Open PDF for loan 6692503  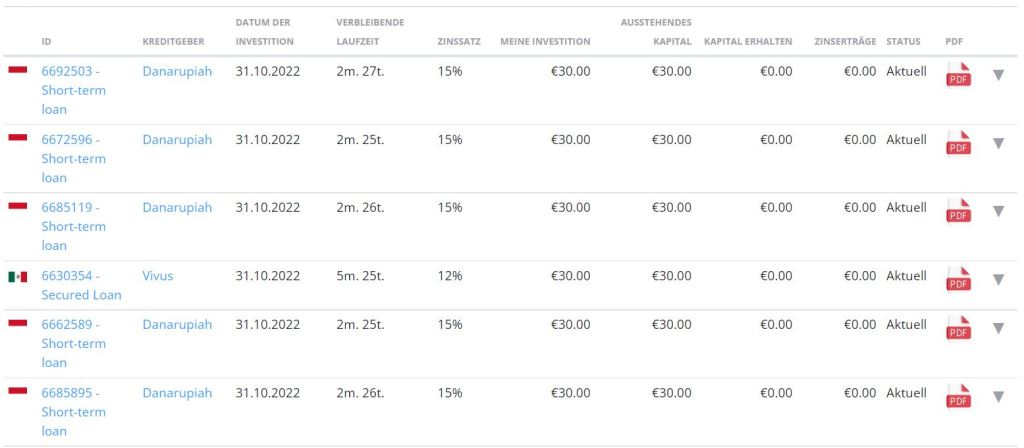pos(958,77)
